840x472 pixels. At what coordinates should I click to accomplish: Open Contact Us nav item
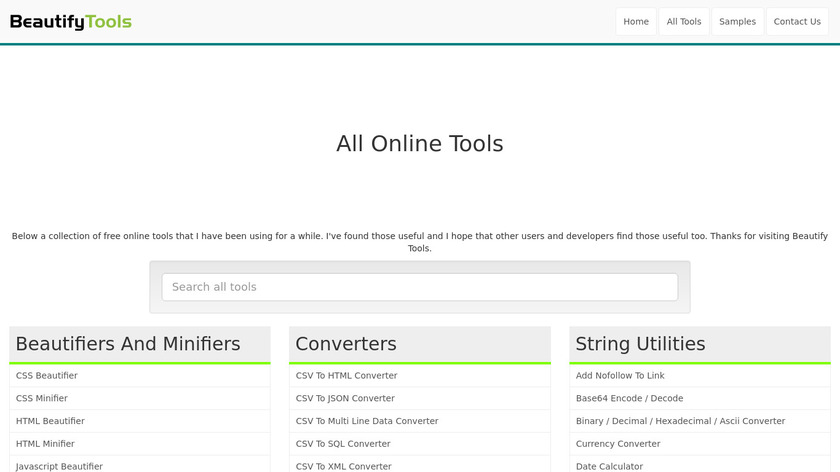point(797,21)
